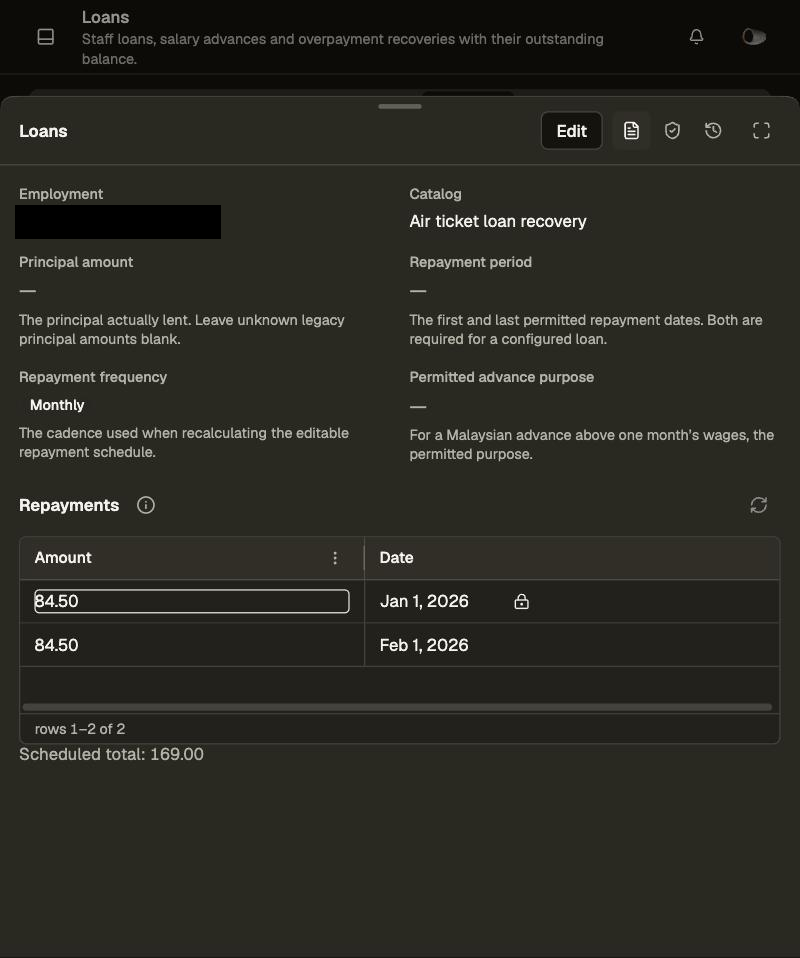Open the history clock icon
Viewport: 800px width, 958px height.
(x=713, y=131)
